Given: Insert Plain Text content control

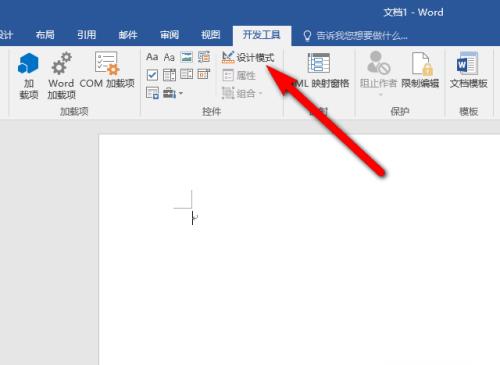Looking at the screenshot, I should (x=169, y=57).
